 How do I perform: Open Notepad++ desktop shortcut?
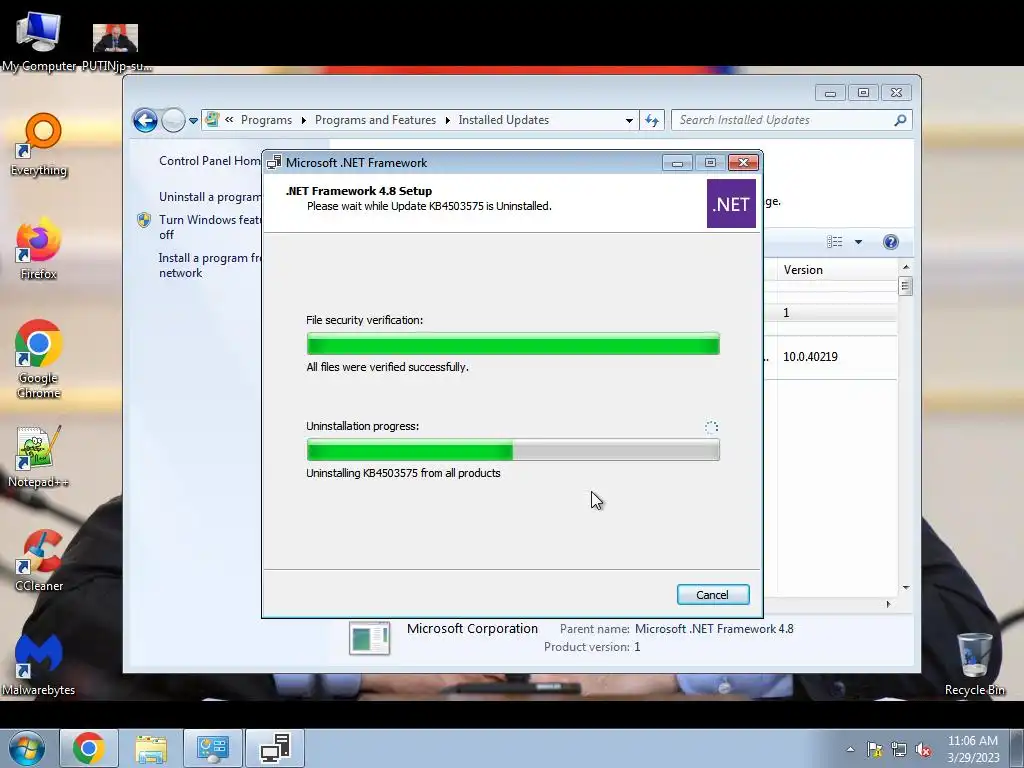click(x=39, y=457)
